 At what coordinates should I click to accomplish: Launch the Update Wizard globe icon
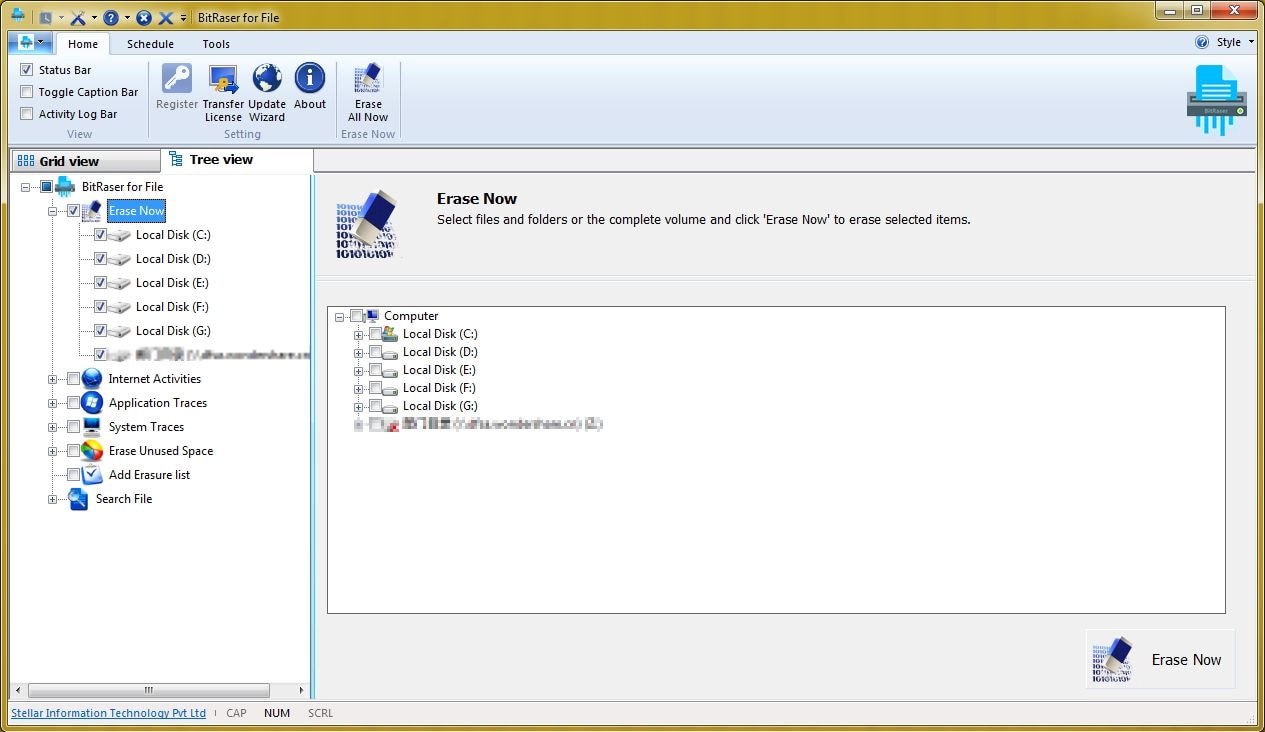click(x=267, y=78)
